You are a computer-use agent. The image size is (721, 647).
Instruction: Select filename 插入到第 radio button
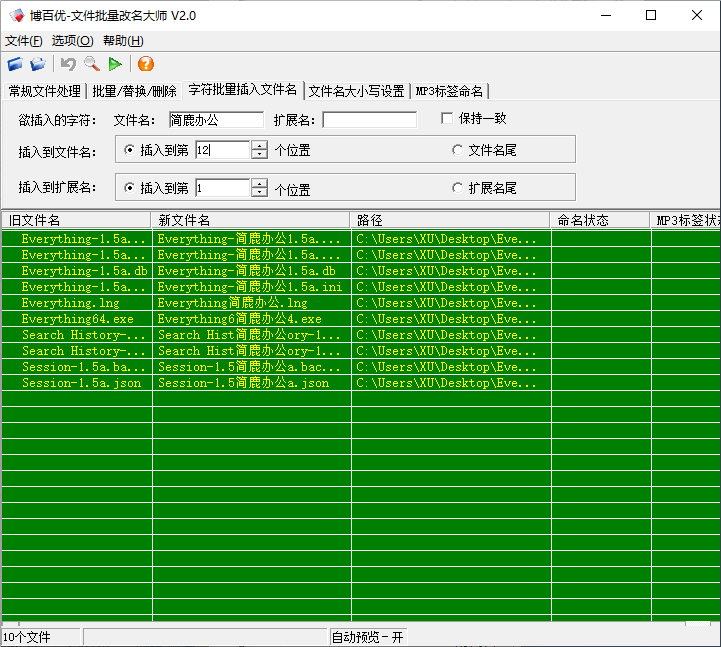coord(130,150)
